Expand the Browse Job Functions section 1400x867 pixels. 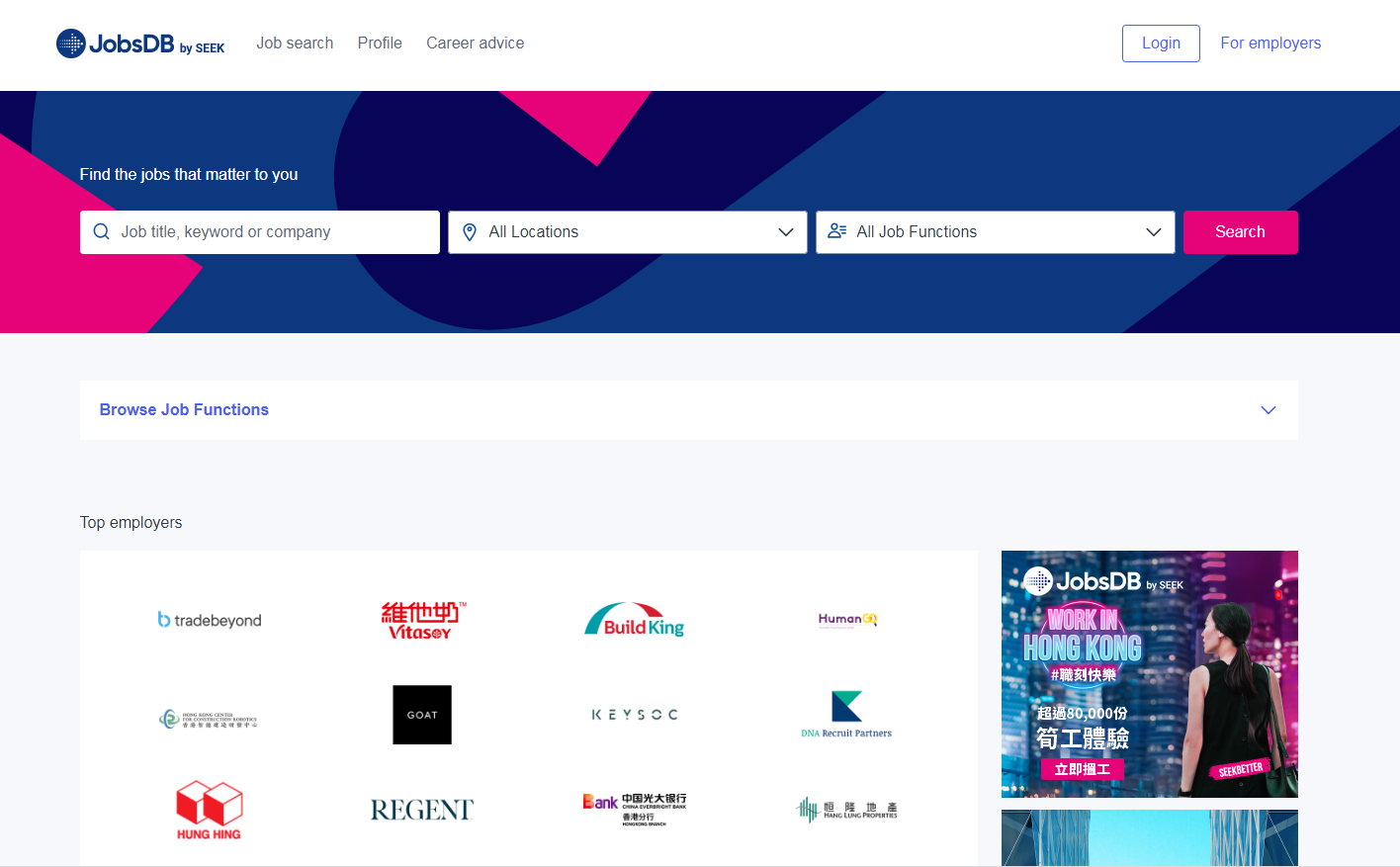[x=689, y=410]
